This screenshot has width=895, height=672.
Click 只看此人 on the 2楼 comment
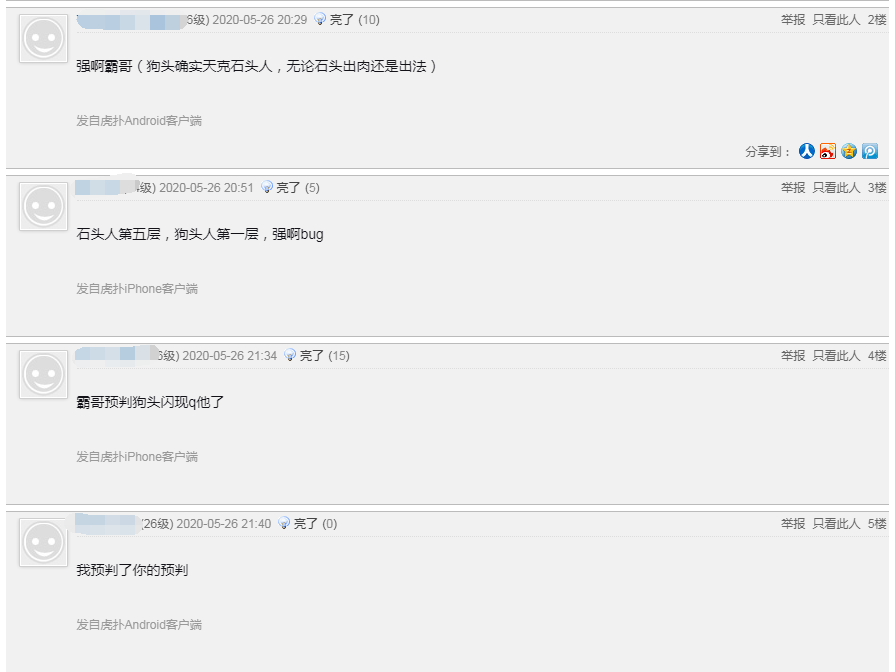836,20
